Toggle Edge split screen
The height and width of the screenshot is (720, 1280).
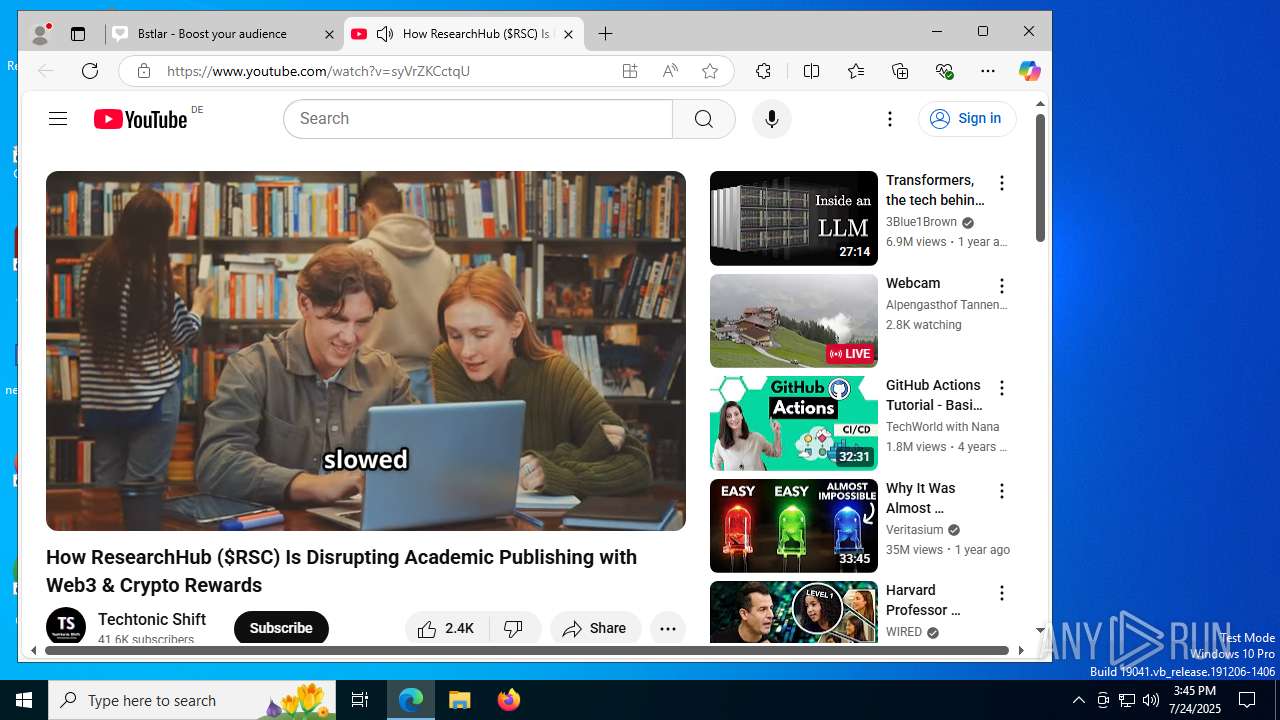812,71
